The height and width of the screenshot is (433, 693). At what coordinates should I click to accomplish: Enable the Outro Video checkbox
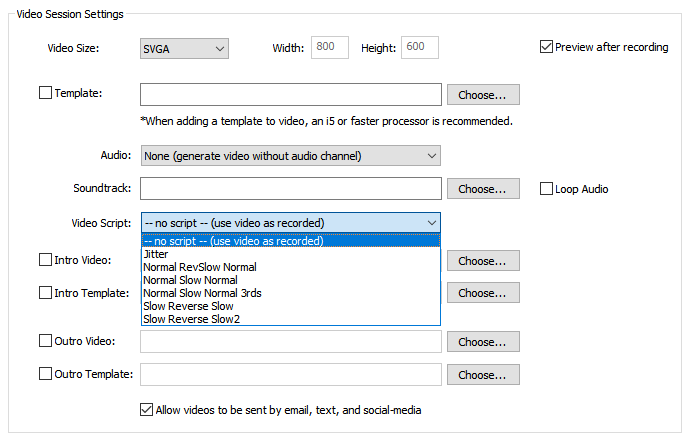(46, 341)
